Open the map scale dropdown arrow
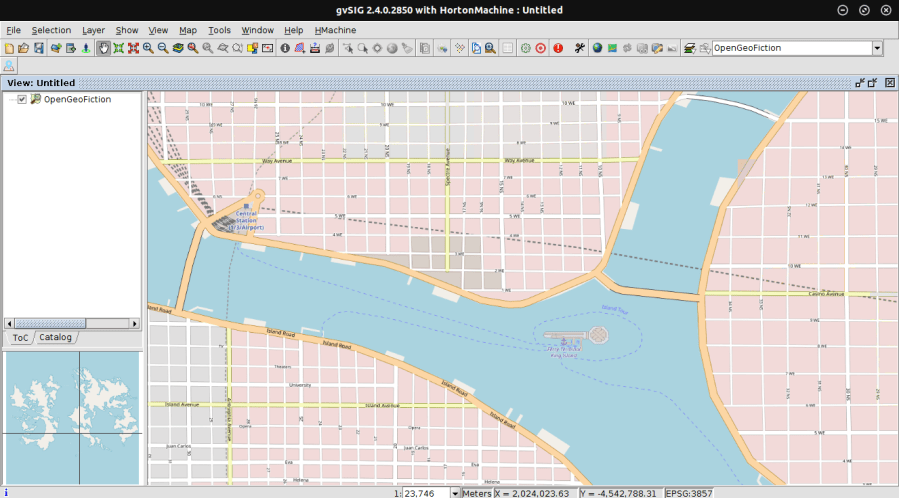 point(455,493)
